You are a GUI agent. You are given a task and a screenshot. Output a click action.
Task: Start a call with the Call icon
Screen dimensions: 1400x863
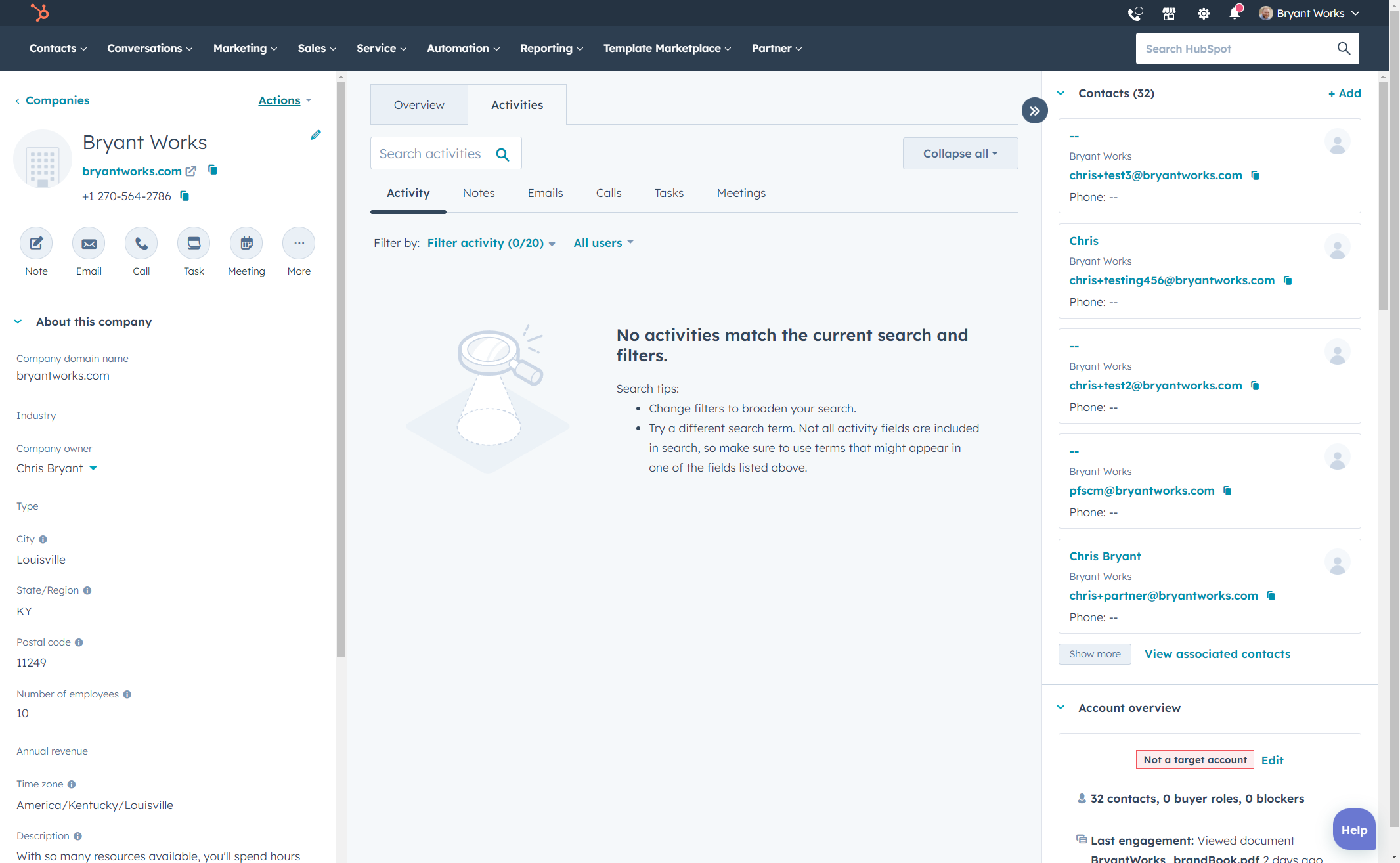pyautogui.click(x=141, y=243)
